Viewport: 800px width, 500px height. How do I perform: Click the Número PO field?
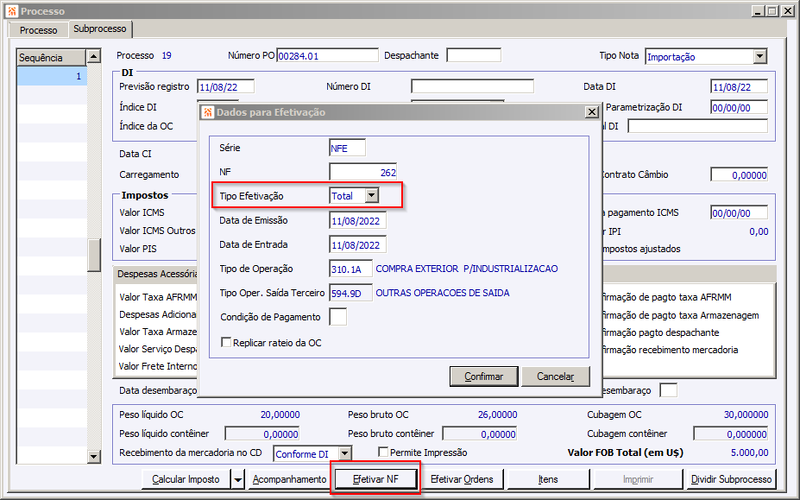pos(328,56)
